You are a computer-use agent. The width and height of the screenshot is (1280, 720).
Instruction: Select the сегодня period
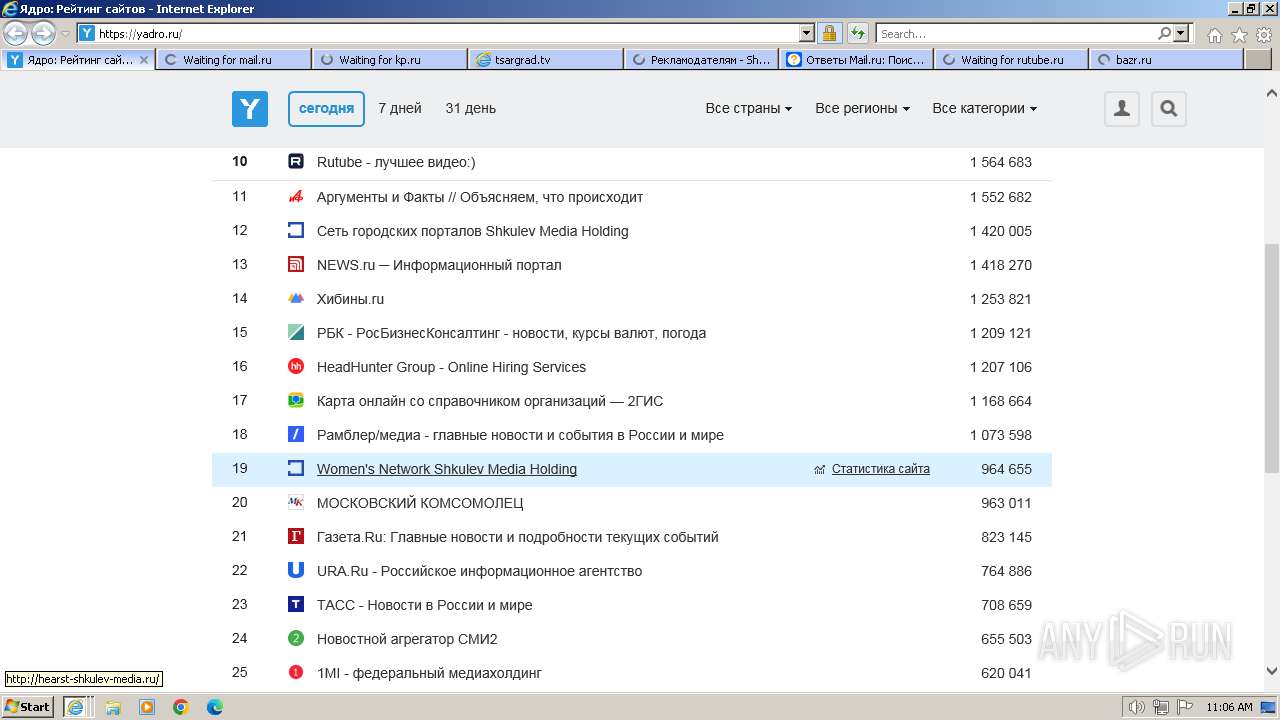click(326, 109)
